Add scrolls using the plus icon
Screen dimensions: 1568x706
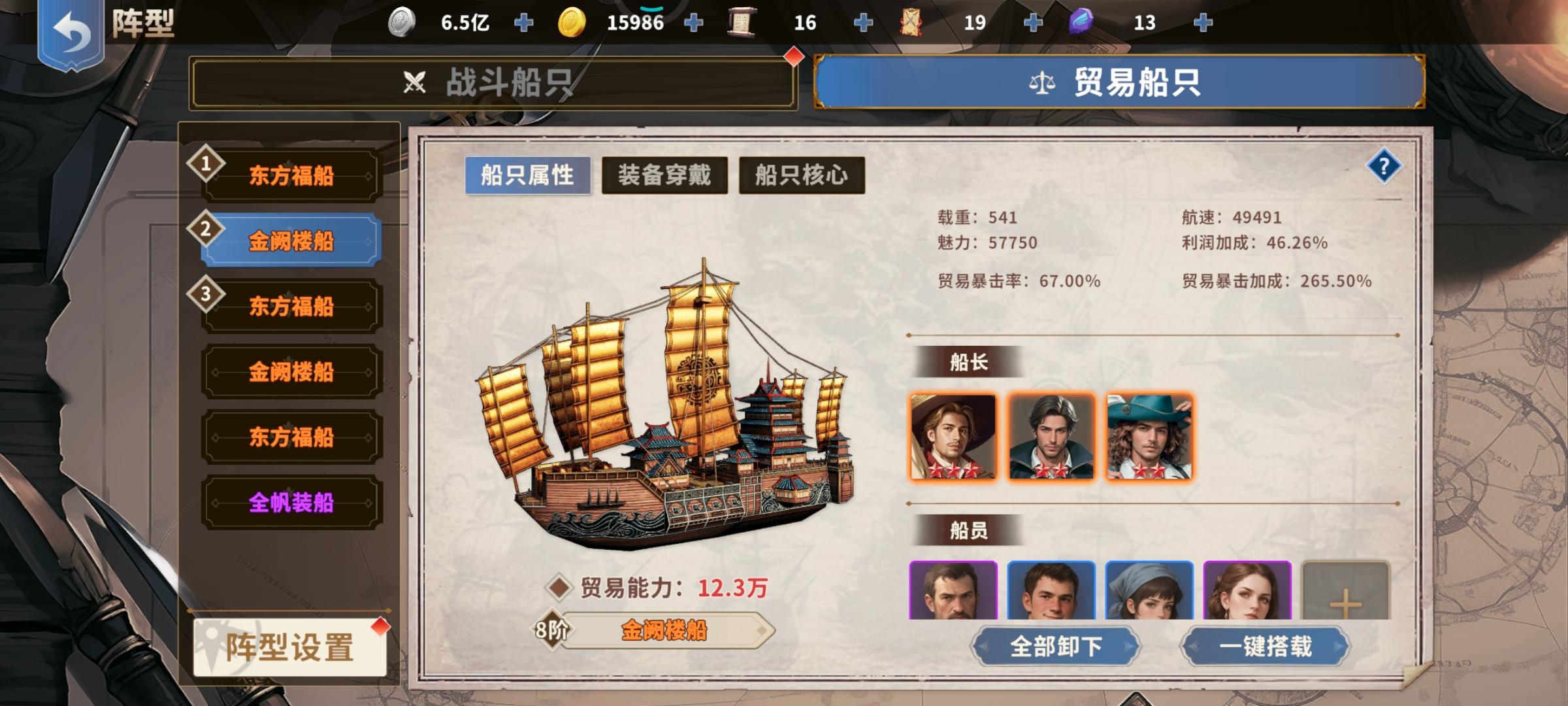tap(863, 23)
